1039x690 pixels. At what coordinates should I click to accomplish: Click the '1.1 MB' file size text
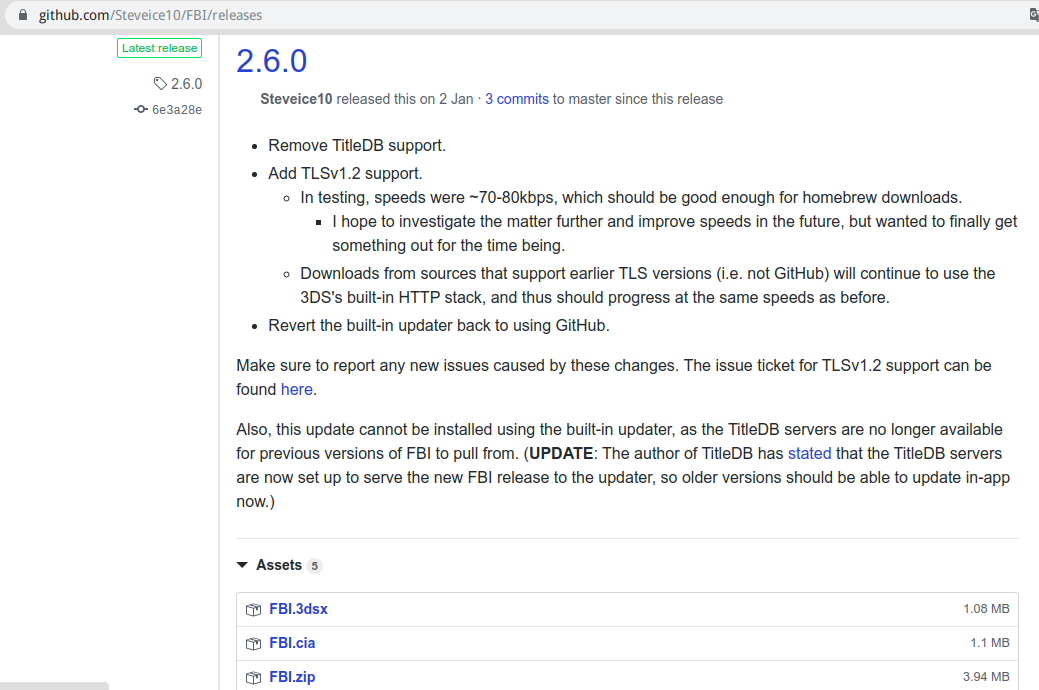990,643
